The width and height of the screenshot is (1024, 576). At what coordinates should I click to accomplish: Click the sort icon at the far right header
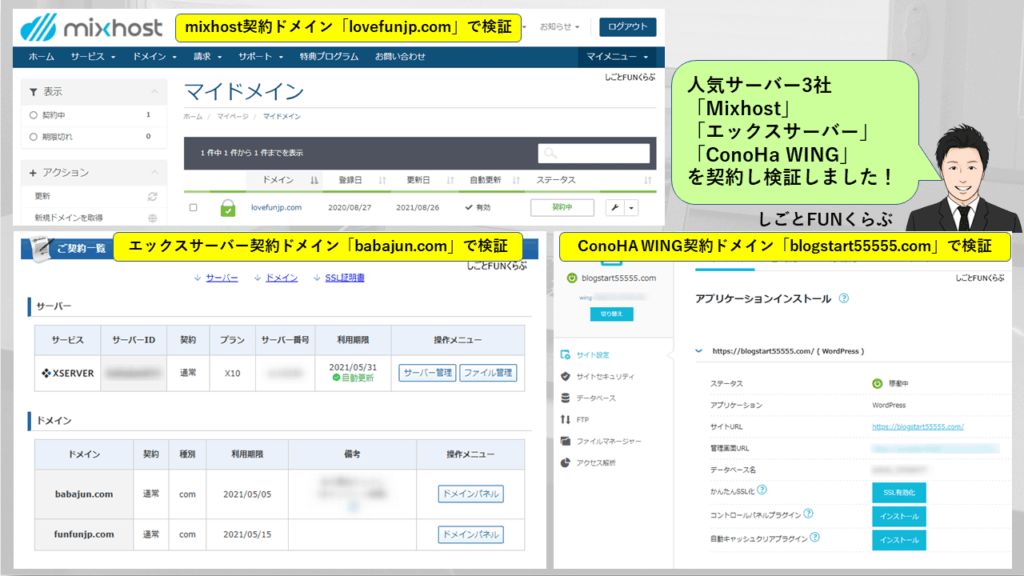tap(647, 180)
